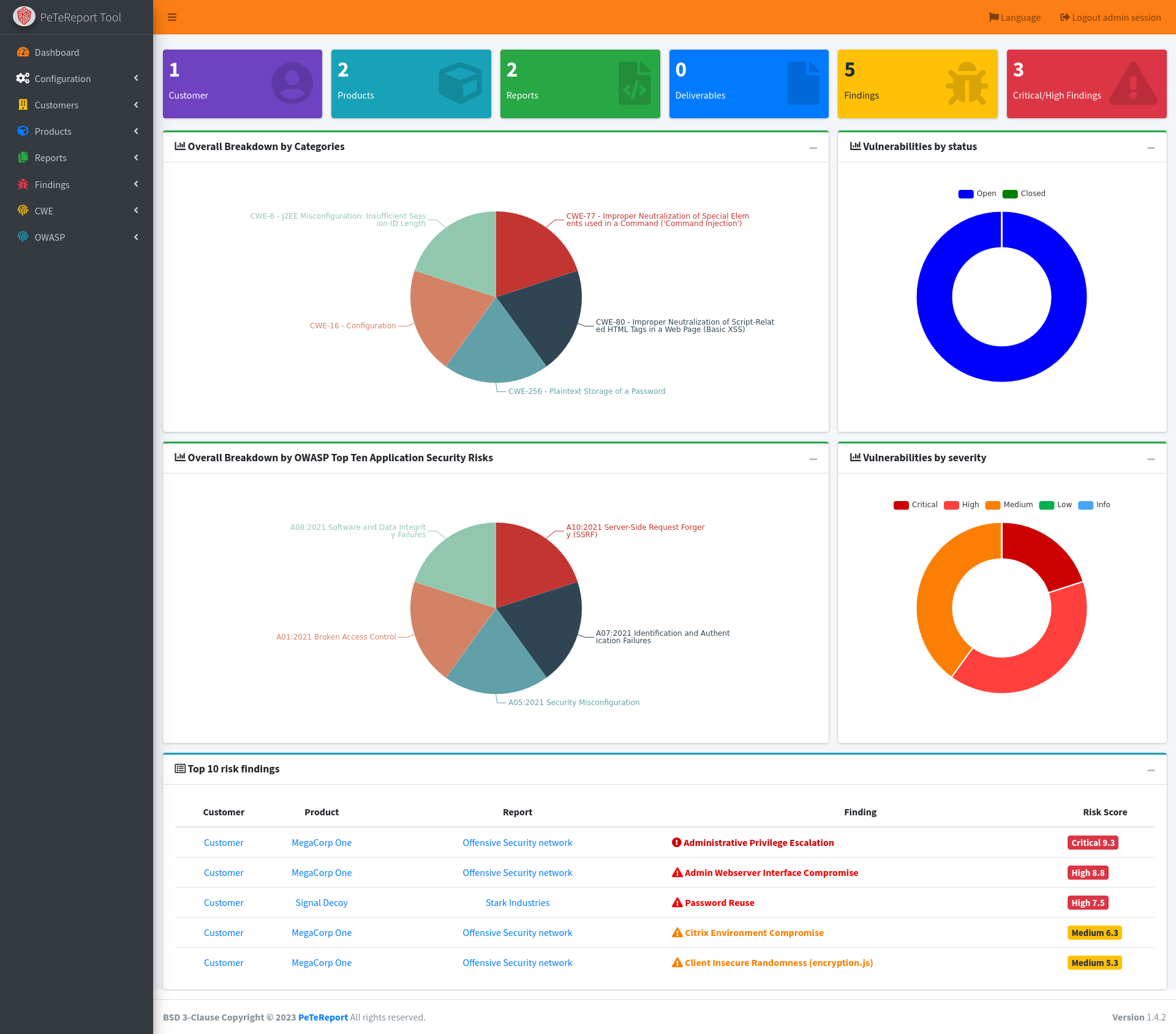Image resolution: width=1176 pixels, height=1034 pixels.
Task: Click the warning icon beside Citrix Environment Compromise
Action: tap(677, 932)
